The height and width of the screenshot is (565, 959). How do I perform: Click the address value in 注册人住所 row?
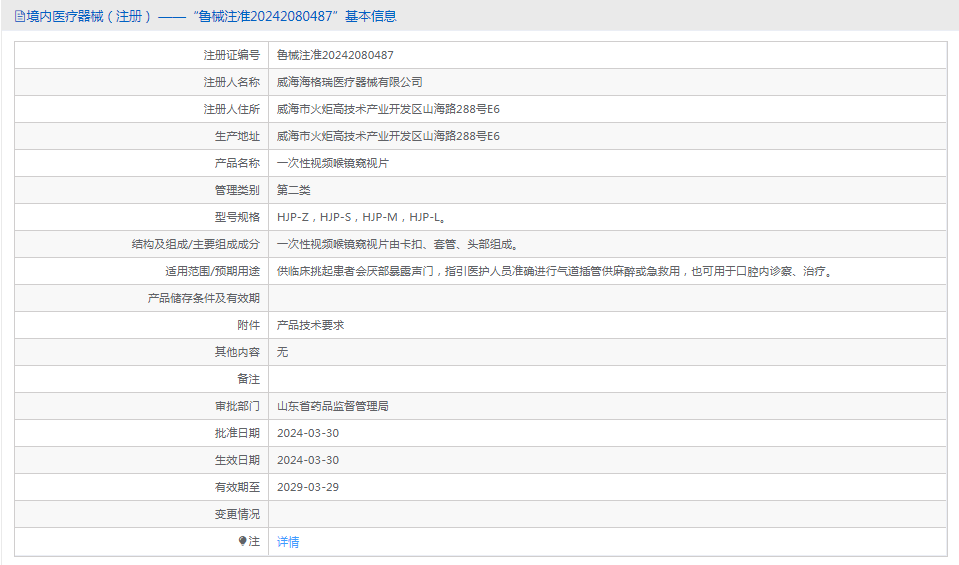pos(388,109)
